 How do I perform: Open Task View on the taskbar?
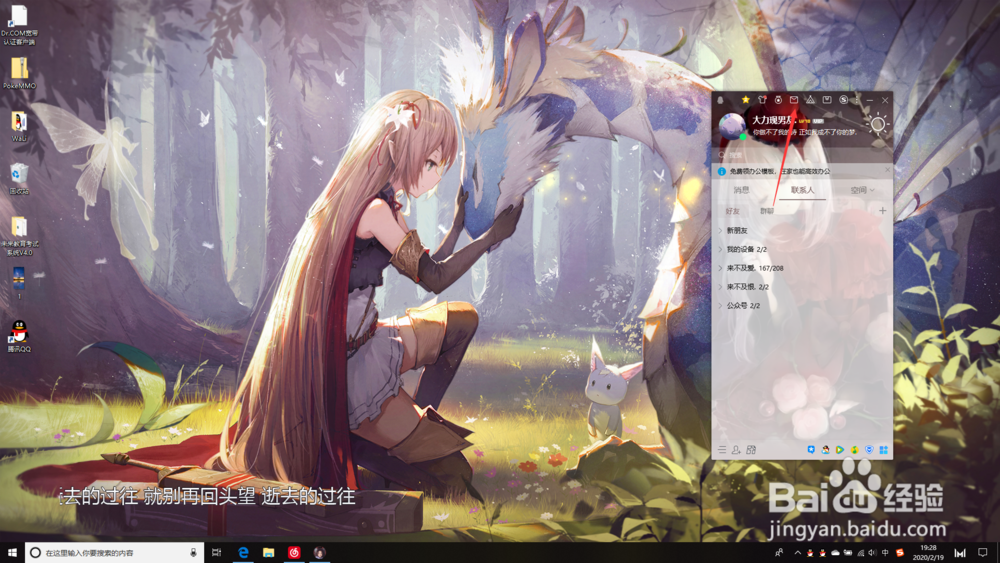(x=216, y=552)
